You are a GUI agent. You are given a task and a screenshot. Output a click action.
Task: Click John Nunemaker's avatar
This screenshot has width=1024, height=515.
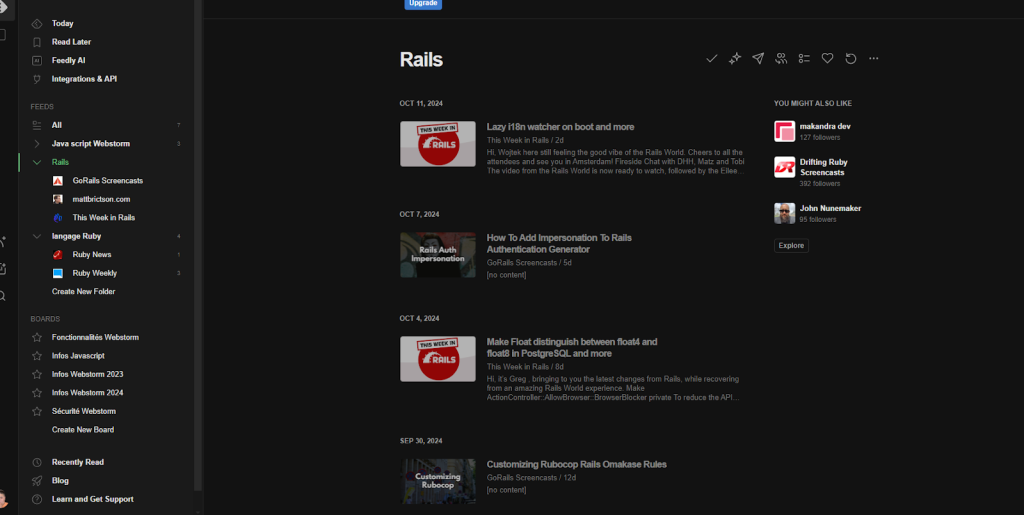tap(784, 213)
